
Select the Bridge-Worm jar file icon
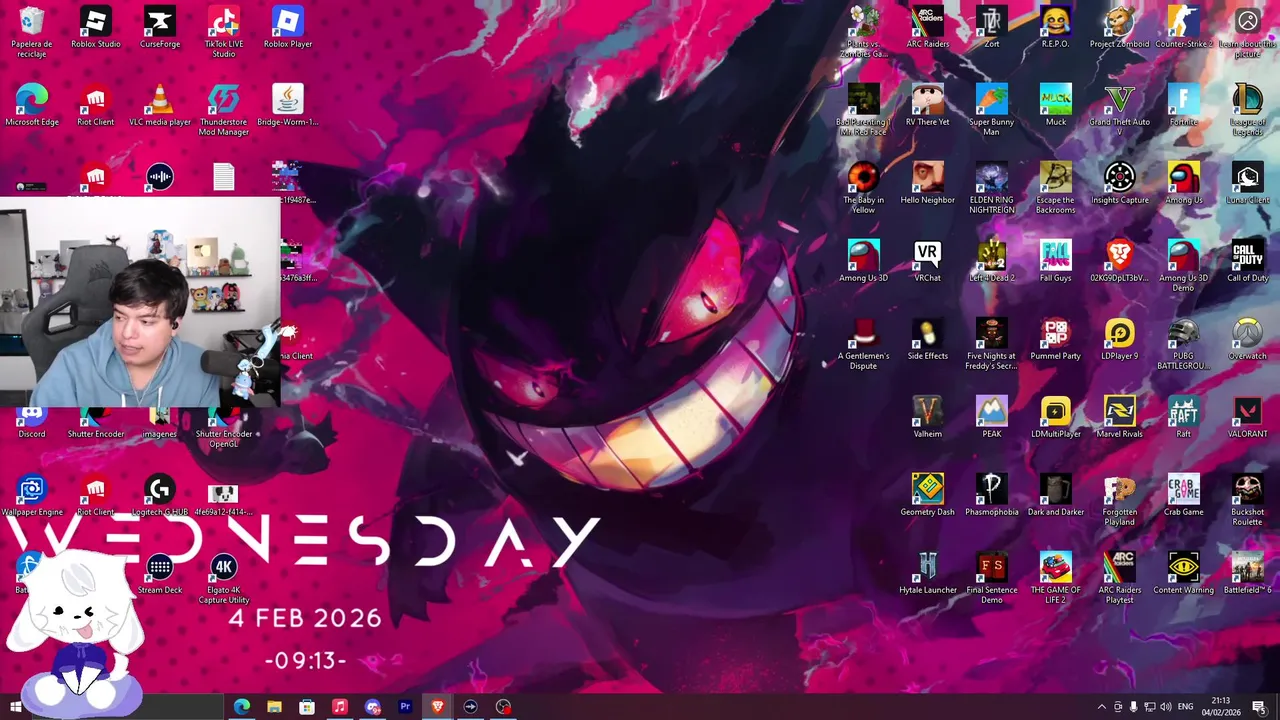(x=288, y=106)
